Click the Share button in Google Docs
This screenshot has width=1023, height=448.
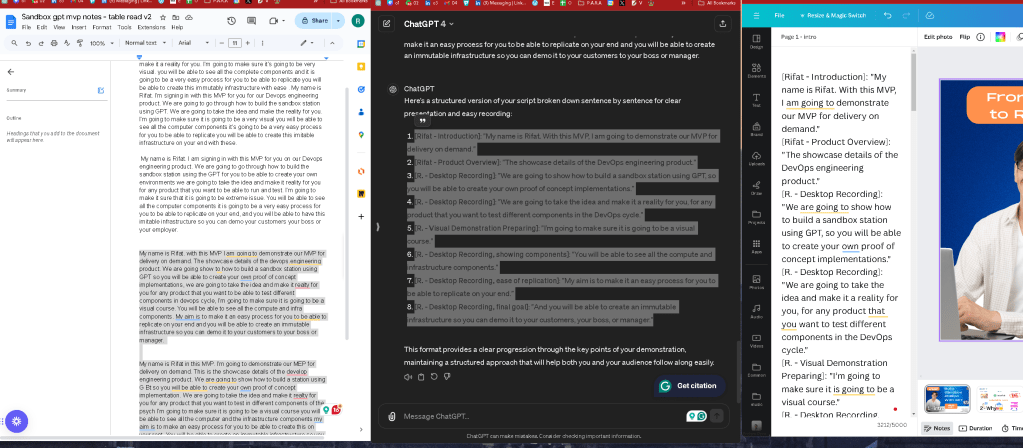pyautogui.click(x=314, y=21)
